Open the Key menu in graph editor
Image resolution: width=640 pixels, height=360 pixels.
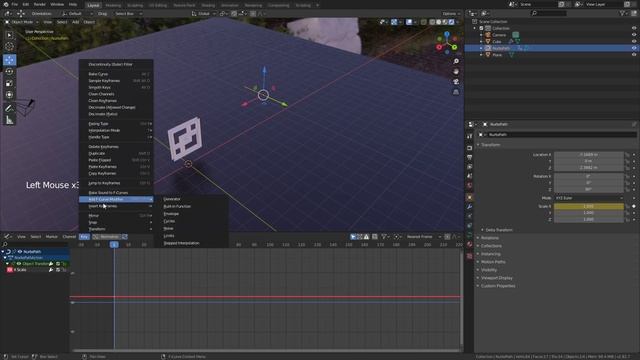click(x=84, y=237)
